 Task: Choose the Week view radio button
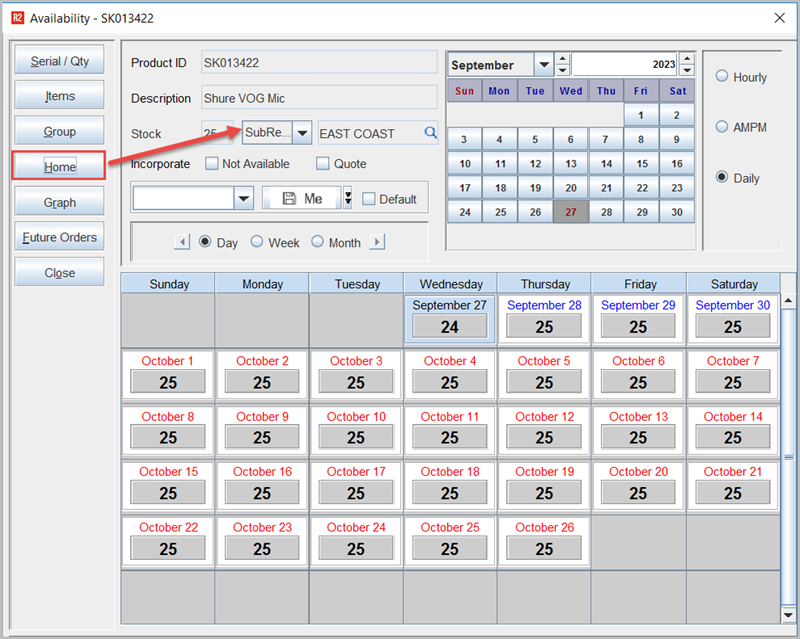point(257,242)
